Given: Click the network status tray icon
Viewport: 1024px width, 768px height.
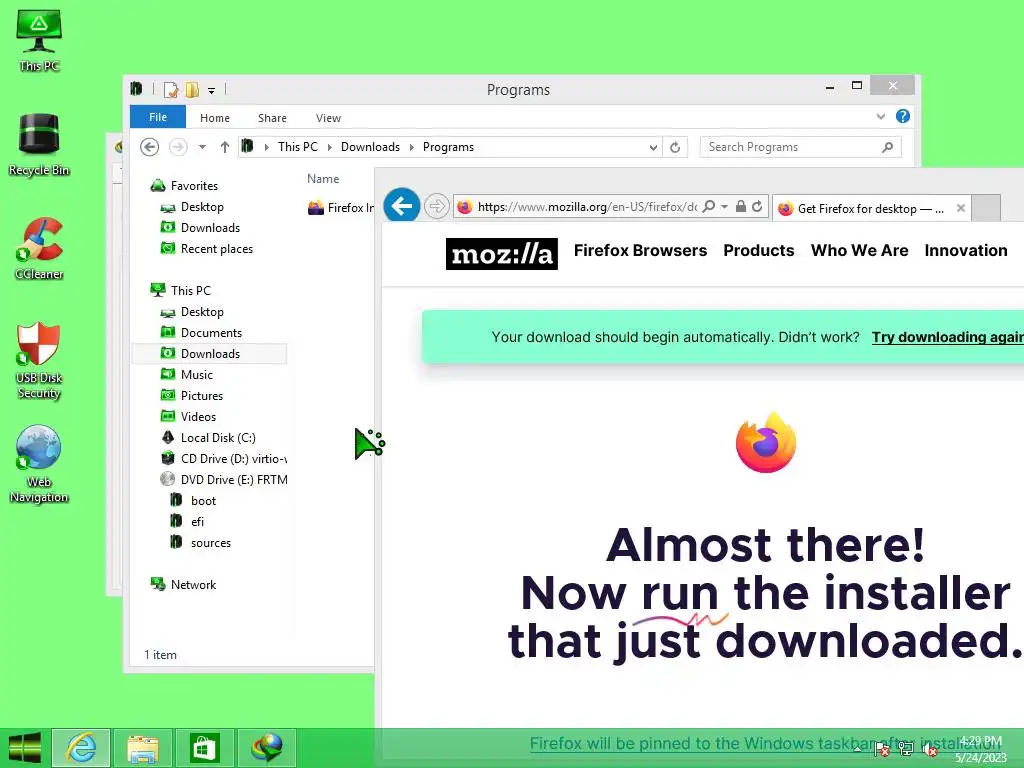Looking at the screenshot, I should tap(905, 749).
